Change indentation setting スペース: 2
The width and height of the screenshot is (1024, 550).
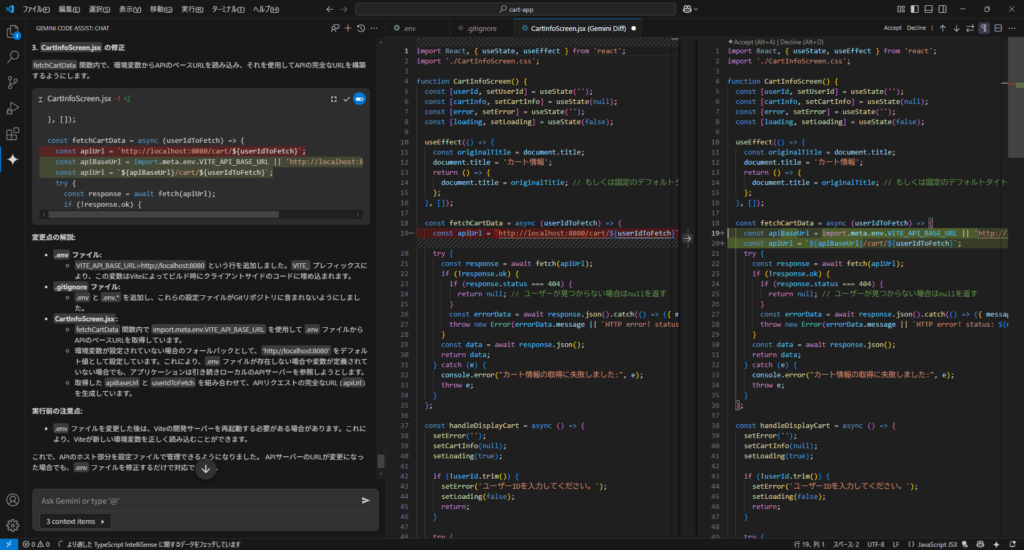(x=846, y=544)
